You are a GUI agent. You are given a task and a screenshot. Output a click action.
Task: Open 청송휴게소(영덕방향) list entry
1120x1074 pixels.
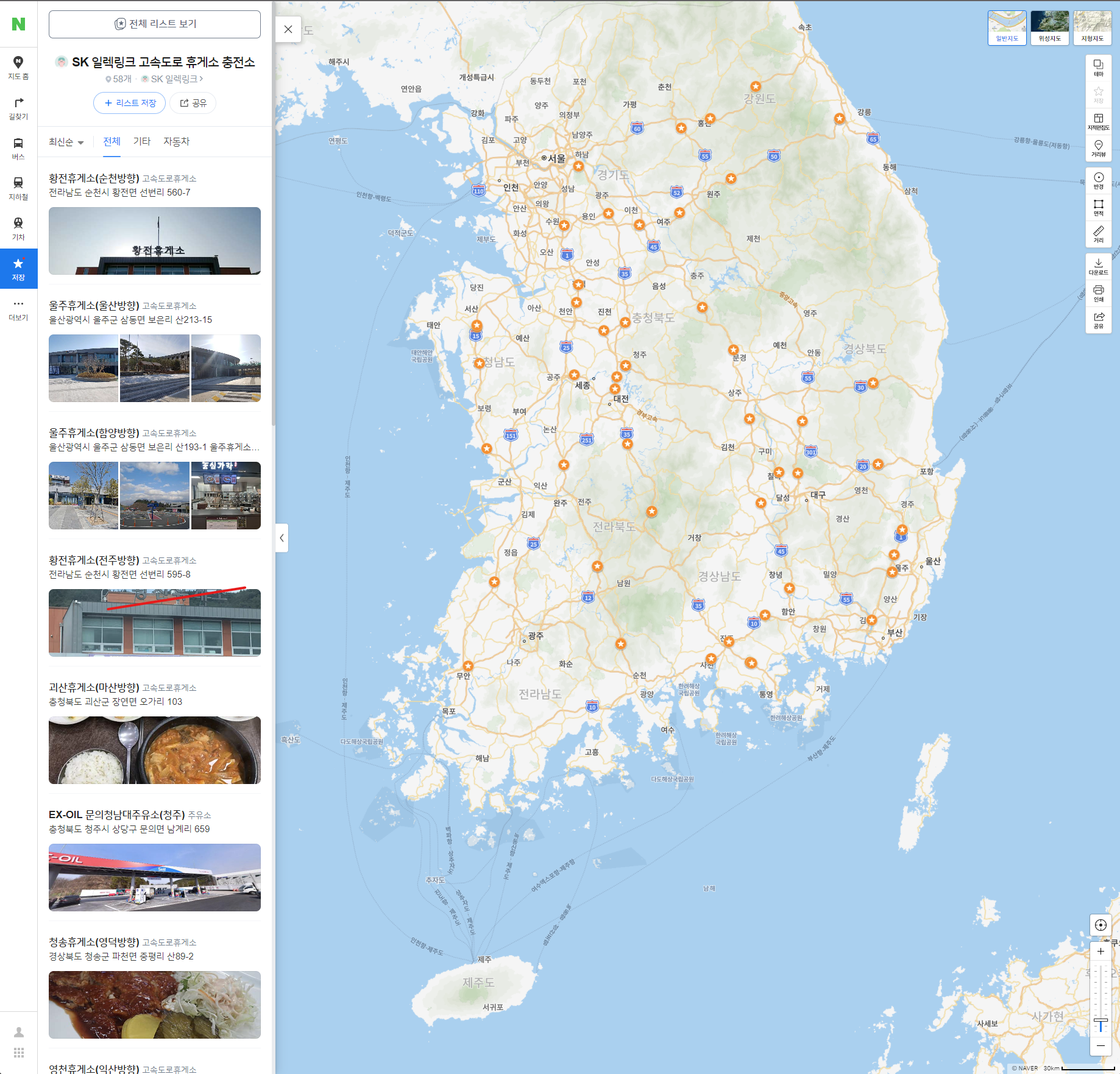tap(94, 942)
